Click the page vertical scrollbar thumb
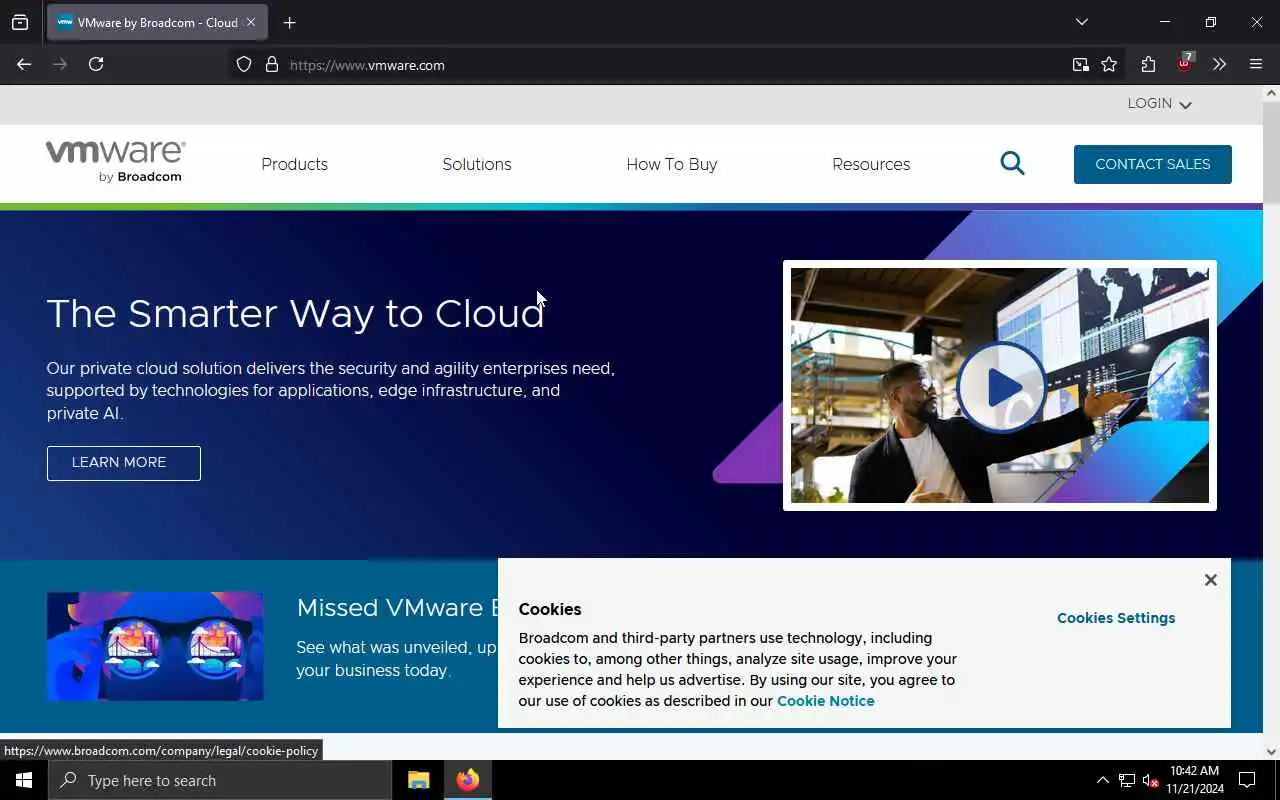This screenshot has width=1280, height=800. tap(1271, 151)
